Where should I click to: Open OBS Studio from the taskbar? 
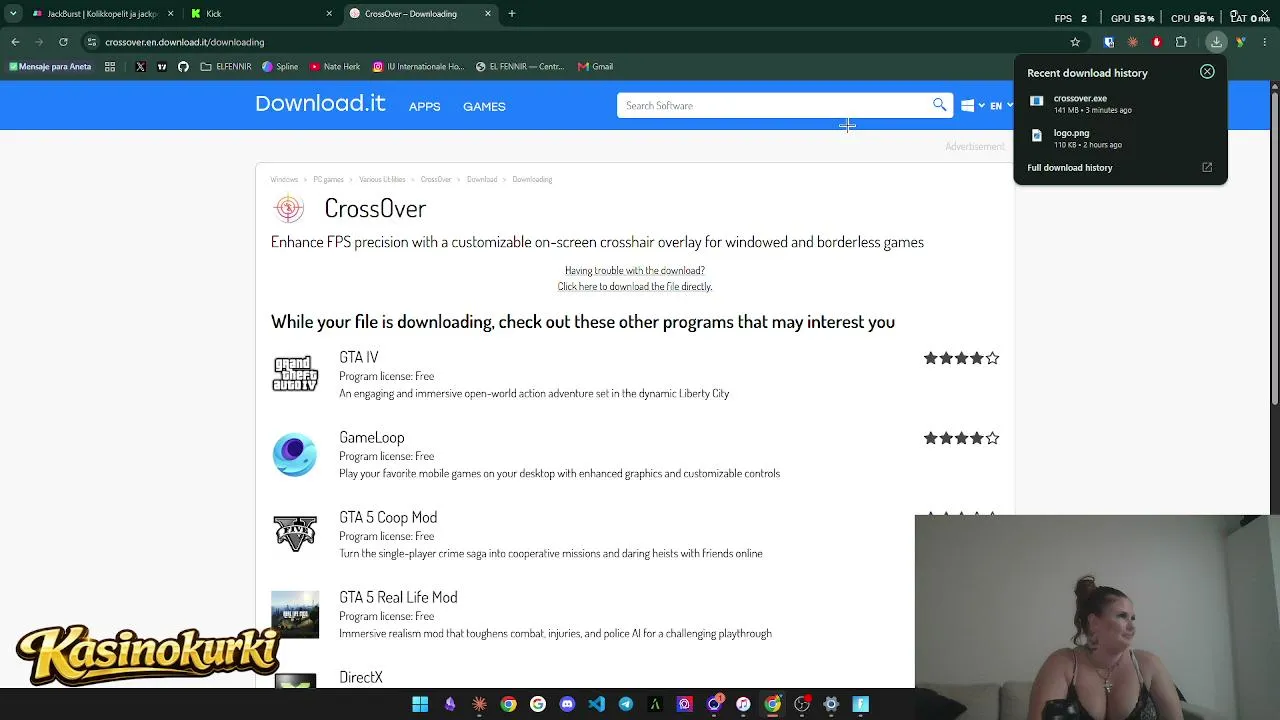(x=802, y=704)
